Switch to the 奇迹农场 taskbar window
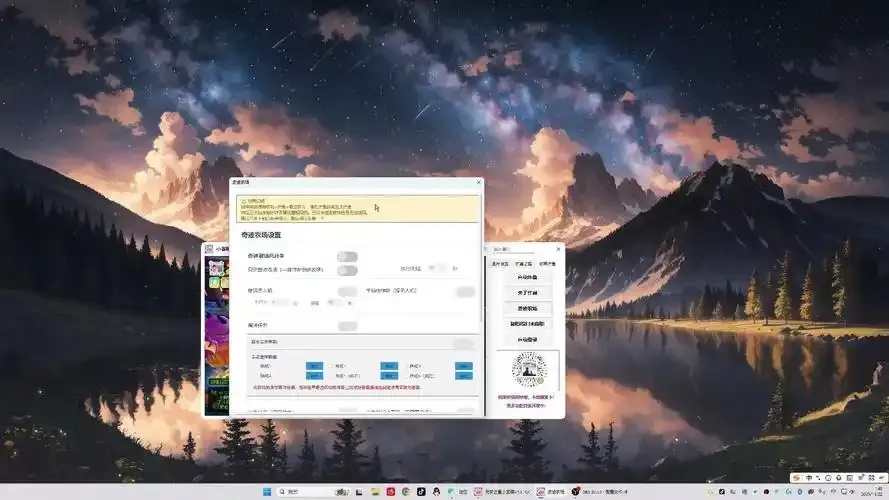889x500 pixels. pyautogui.click(x=551, y=491)
